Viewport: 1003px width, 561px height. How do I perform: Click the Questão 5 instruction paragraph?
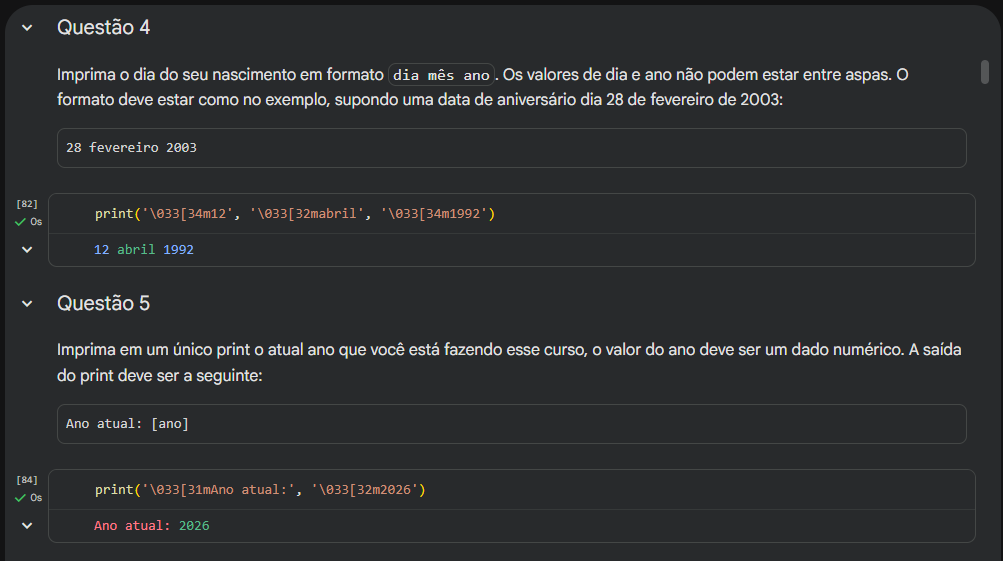tap(509, 363)
